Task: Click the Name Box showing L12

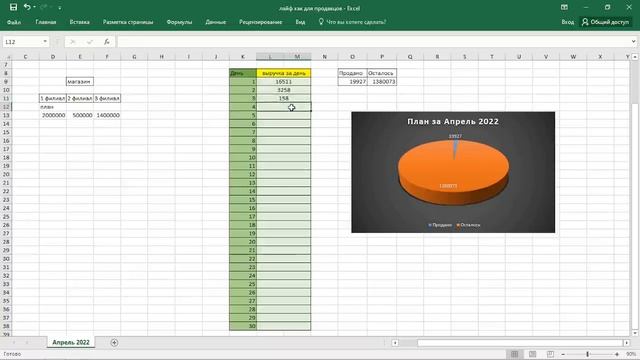Action: 22,42
